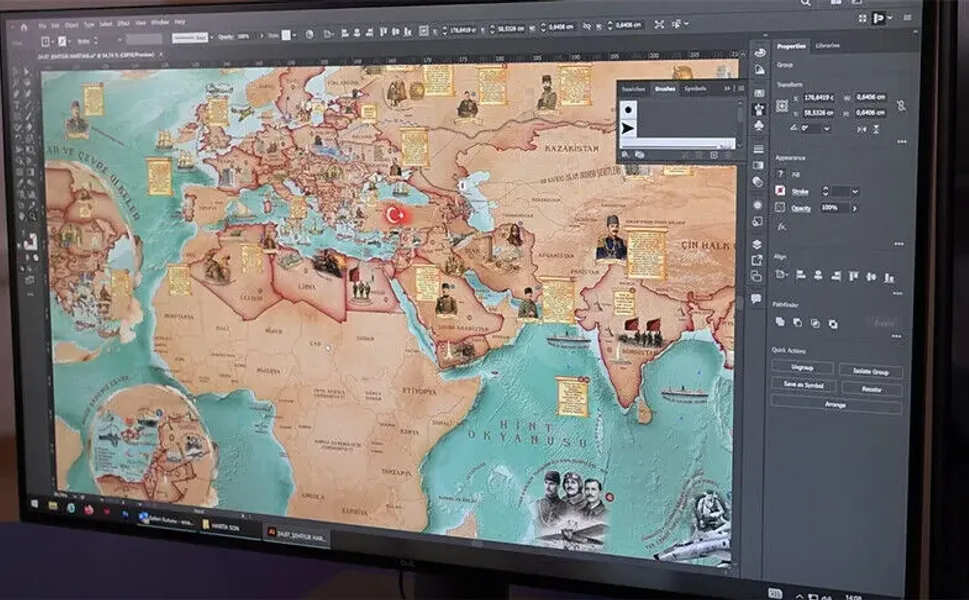The width and height of the screenshot is (969, 600).
Task: Open the Color Guide panel icon
Action: click(759, 70)
